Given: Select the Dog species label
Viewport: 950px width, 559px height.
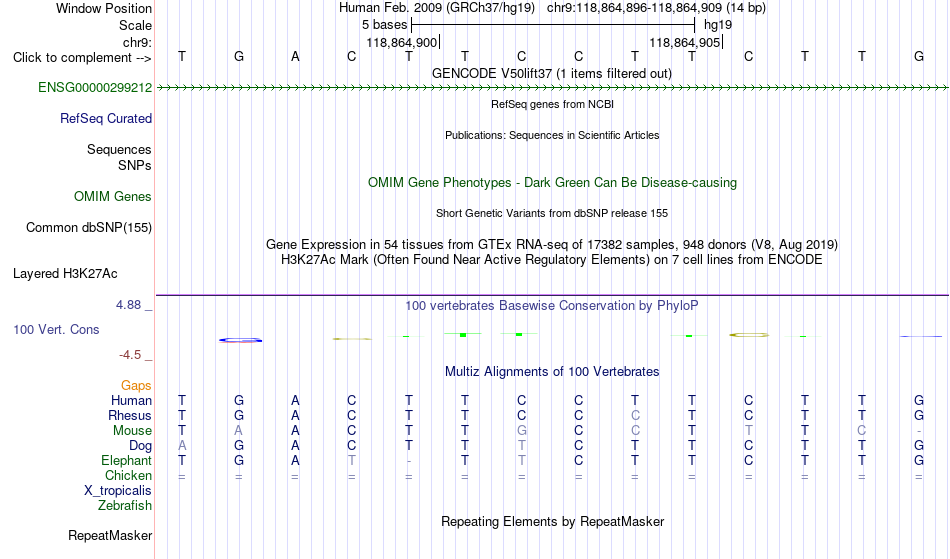Looking at the screenshot, I should 141,446.
